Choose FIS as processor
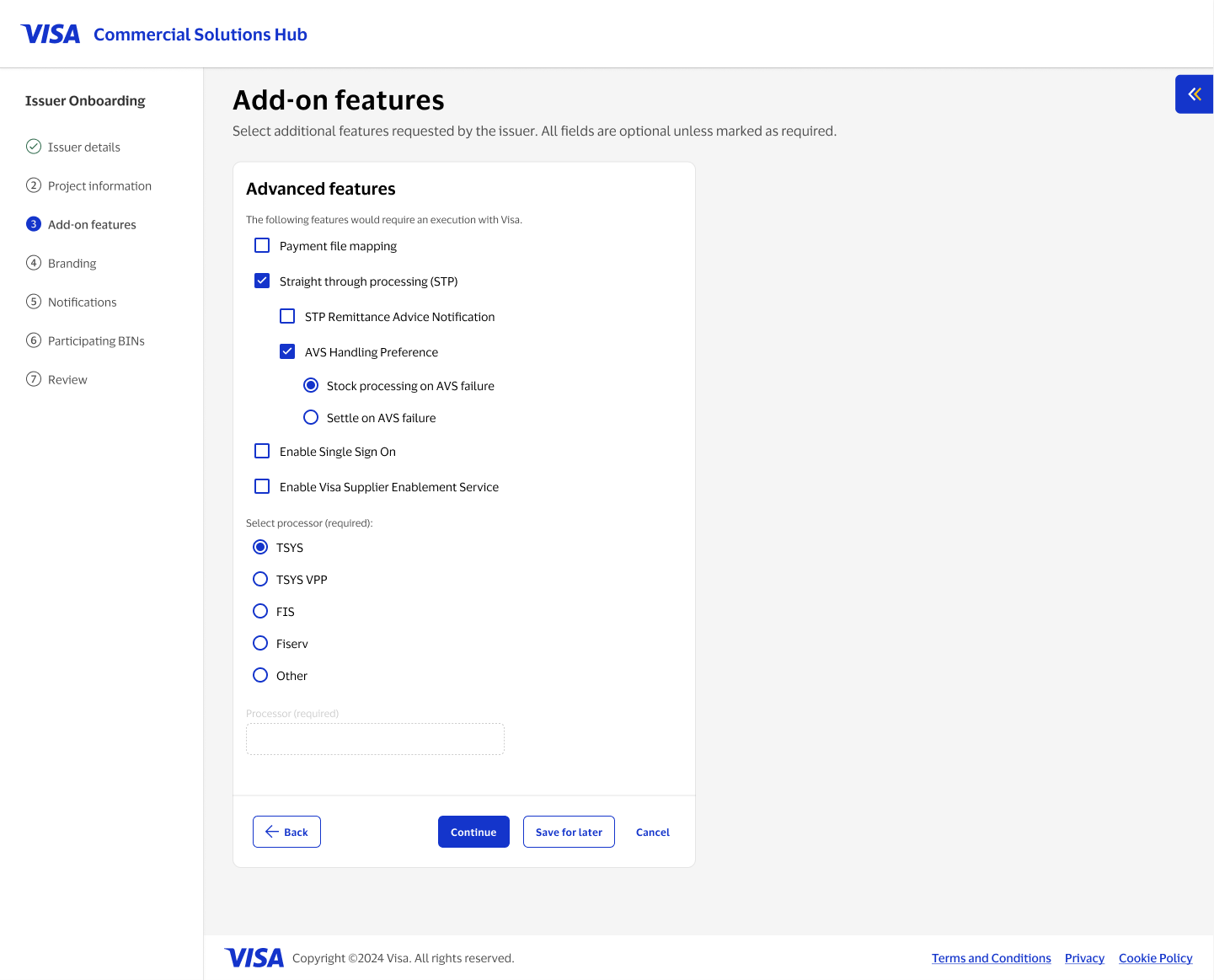The image size is (1214, 980). (260, 611)
